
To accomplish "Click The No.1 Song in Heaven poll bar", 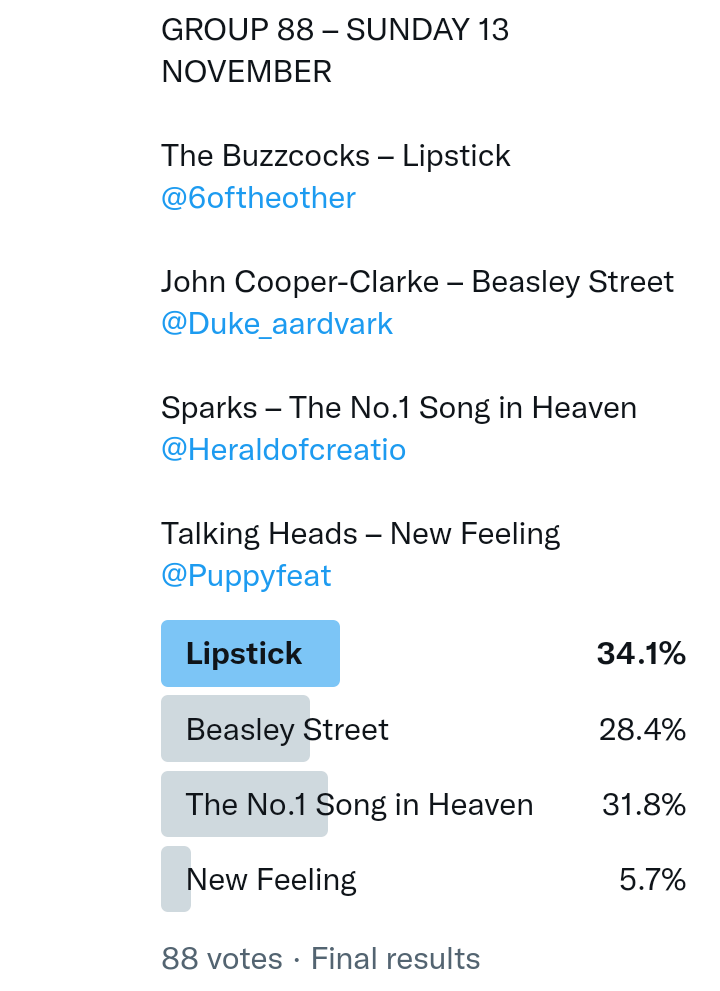I will click(244, 804).
